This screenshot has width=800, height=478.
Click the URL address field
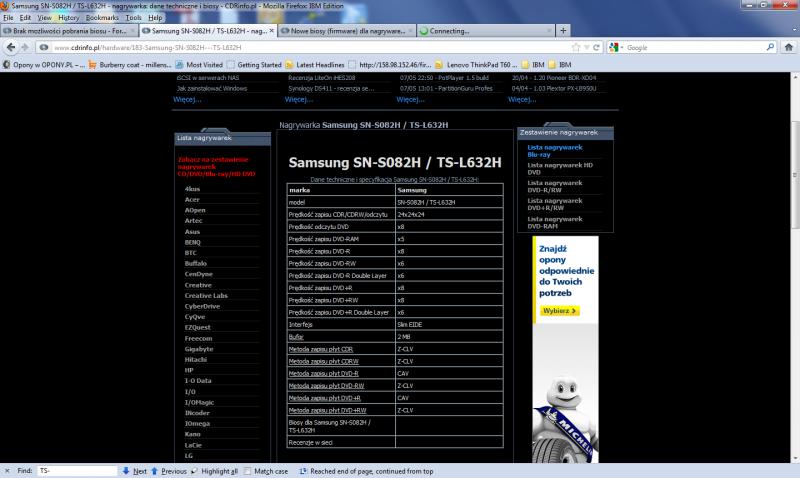click(311, 47)
